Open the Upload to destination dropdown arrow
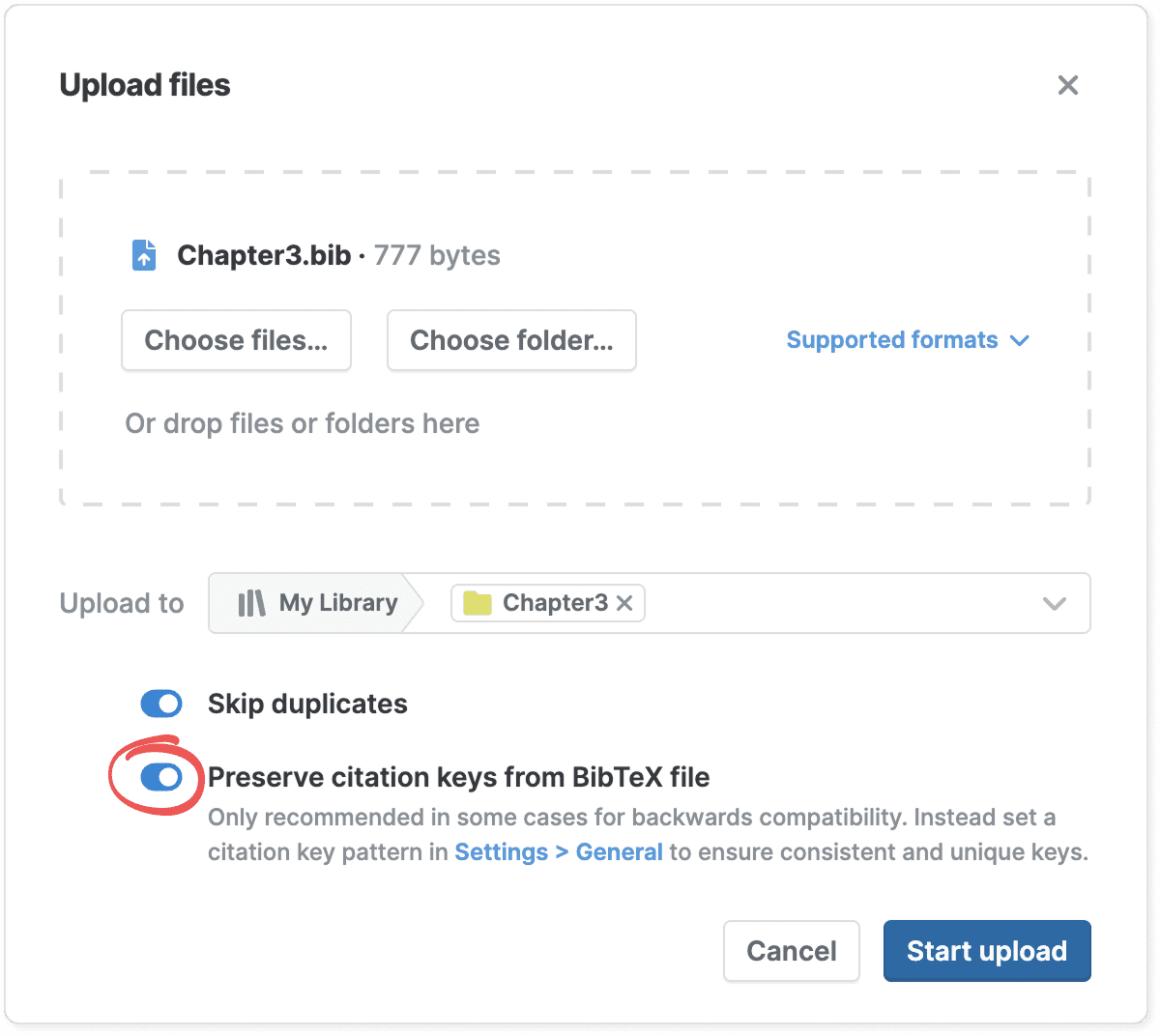The image size is (1160, 1036). click(1054, 603)
